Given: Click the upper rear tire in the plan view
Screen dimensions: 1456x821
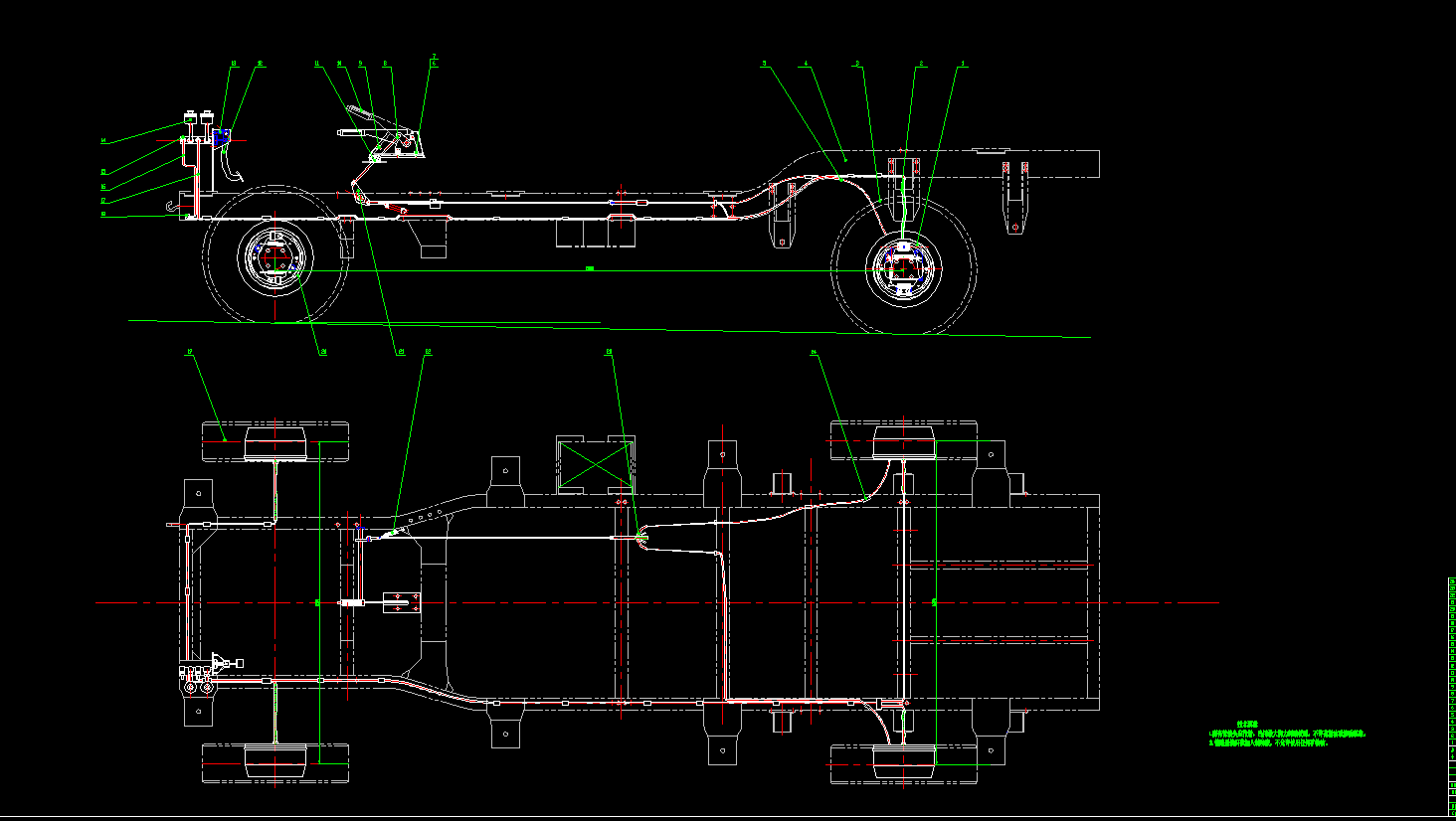Looking at the screenshot, I should point(904,442).
